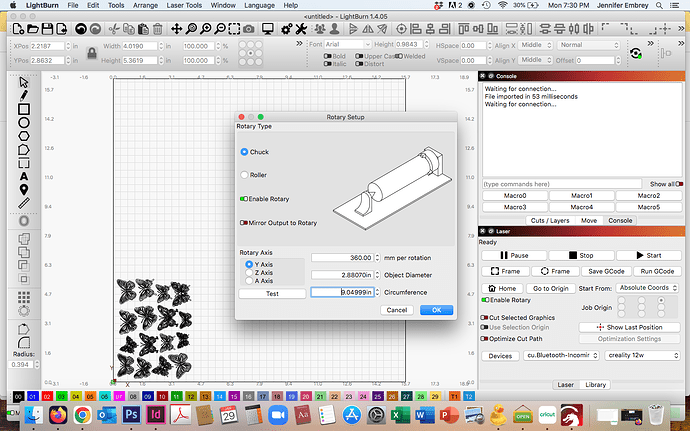This screenshot has width=690, height=431.
Task: Expand the numeric edits toolbar chevron
Action: click(x=299, y=43)
